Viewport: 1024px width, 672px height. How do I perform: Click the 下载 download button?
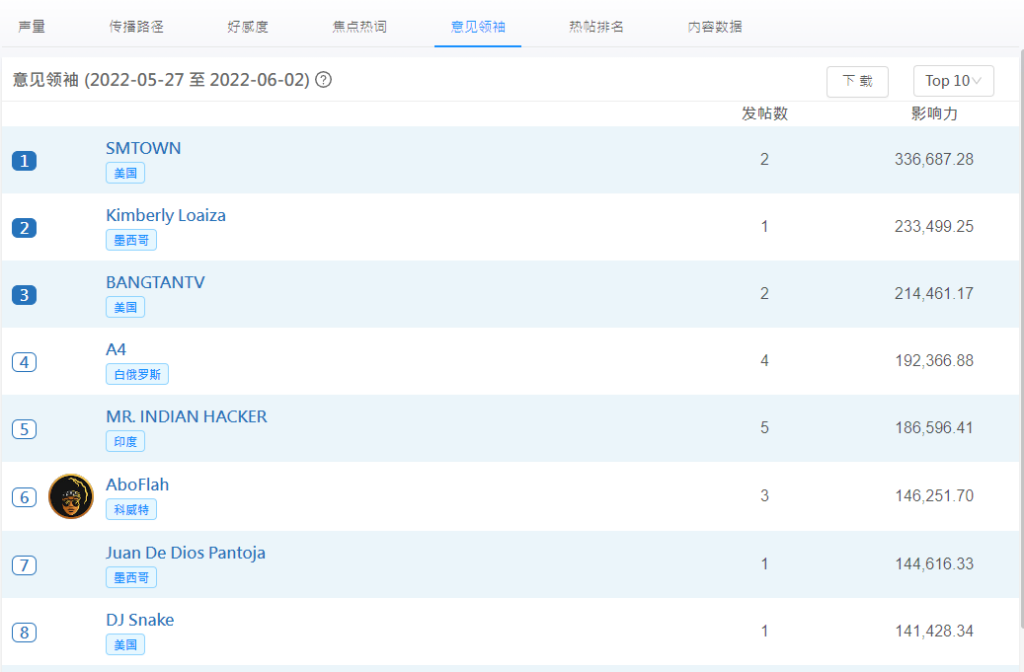(857, 81)
